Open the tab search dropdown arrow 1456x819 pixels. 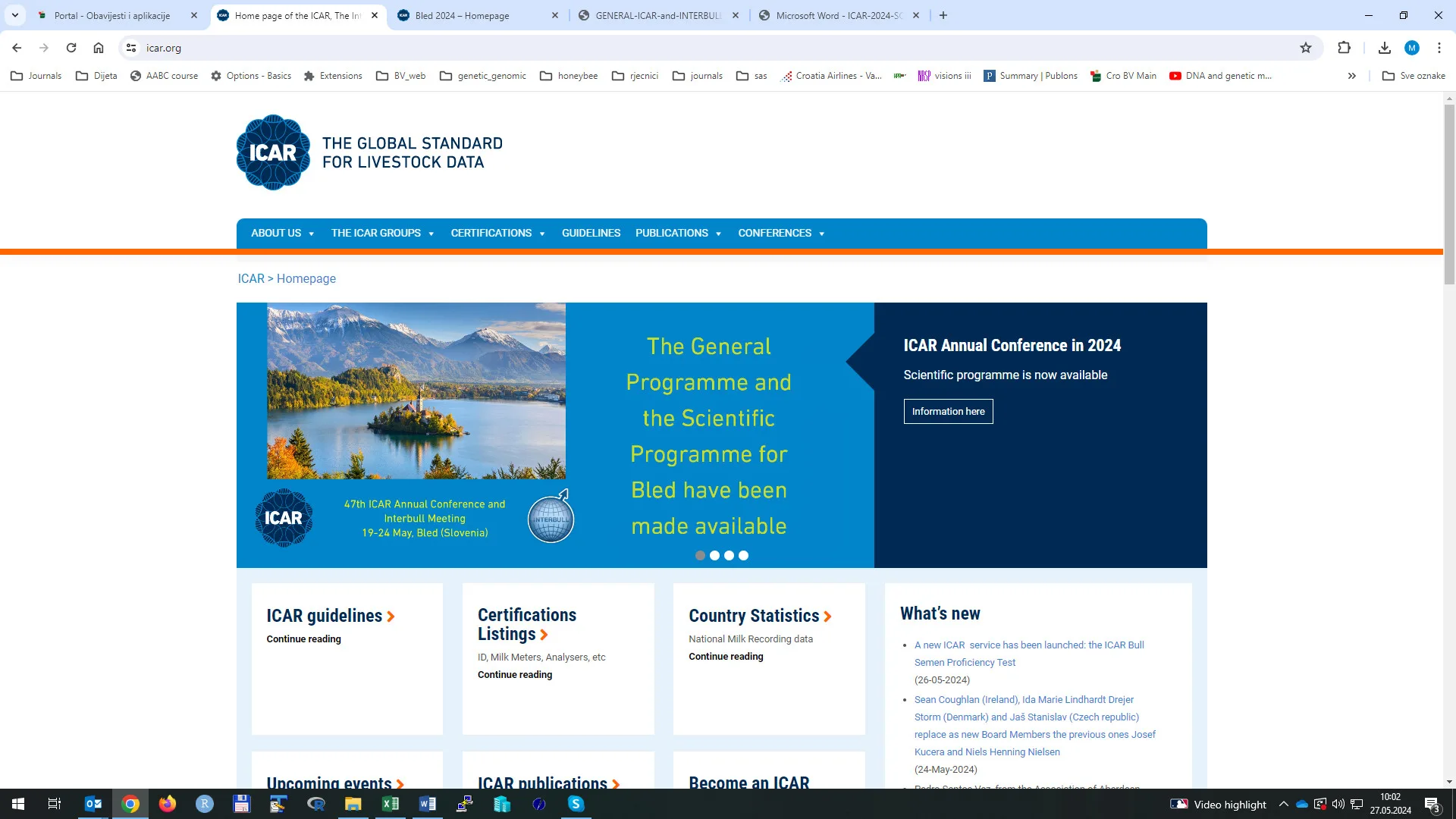(x=15, y=15)
